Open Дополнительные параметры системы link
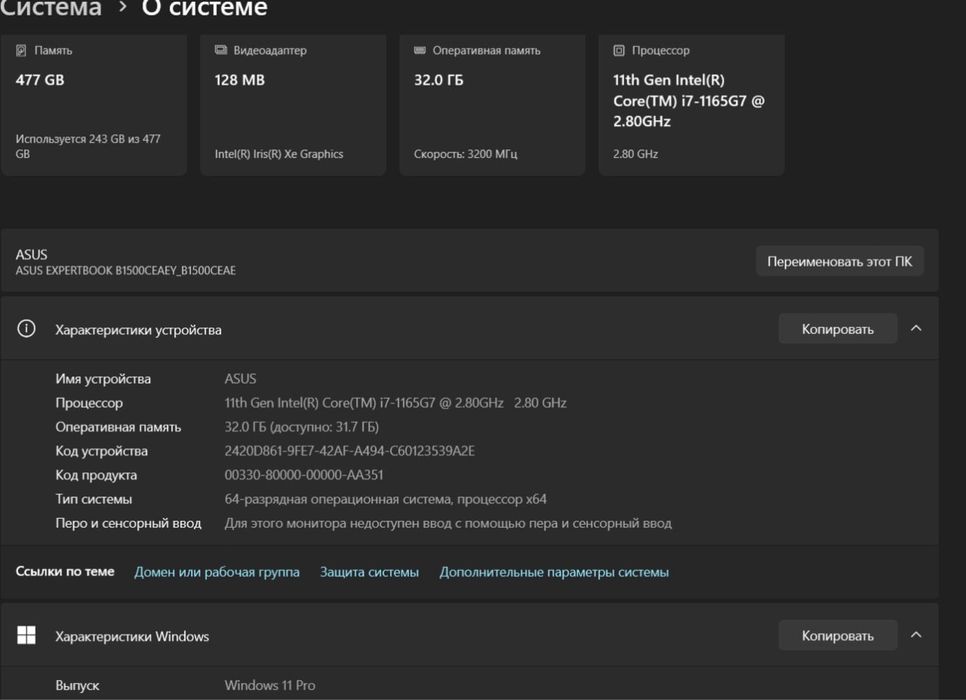 [x=554, y=572]
